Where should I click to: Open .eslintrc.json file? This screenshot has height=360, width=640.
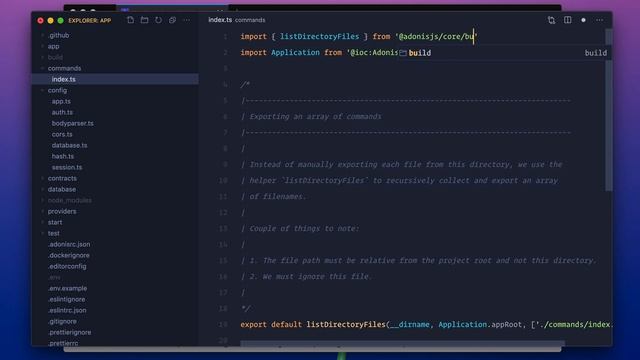point(67,311)
